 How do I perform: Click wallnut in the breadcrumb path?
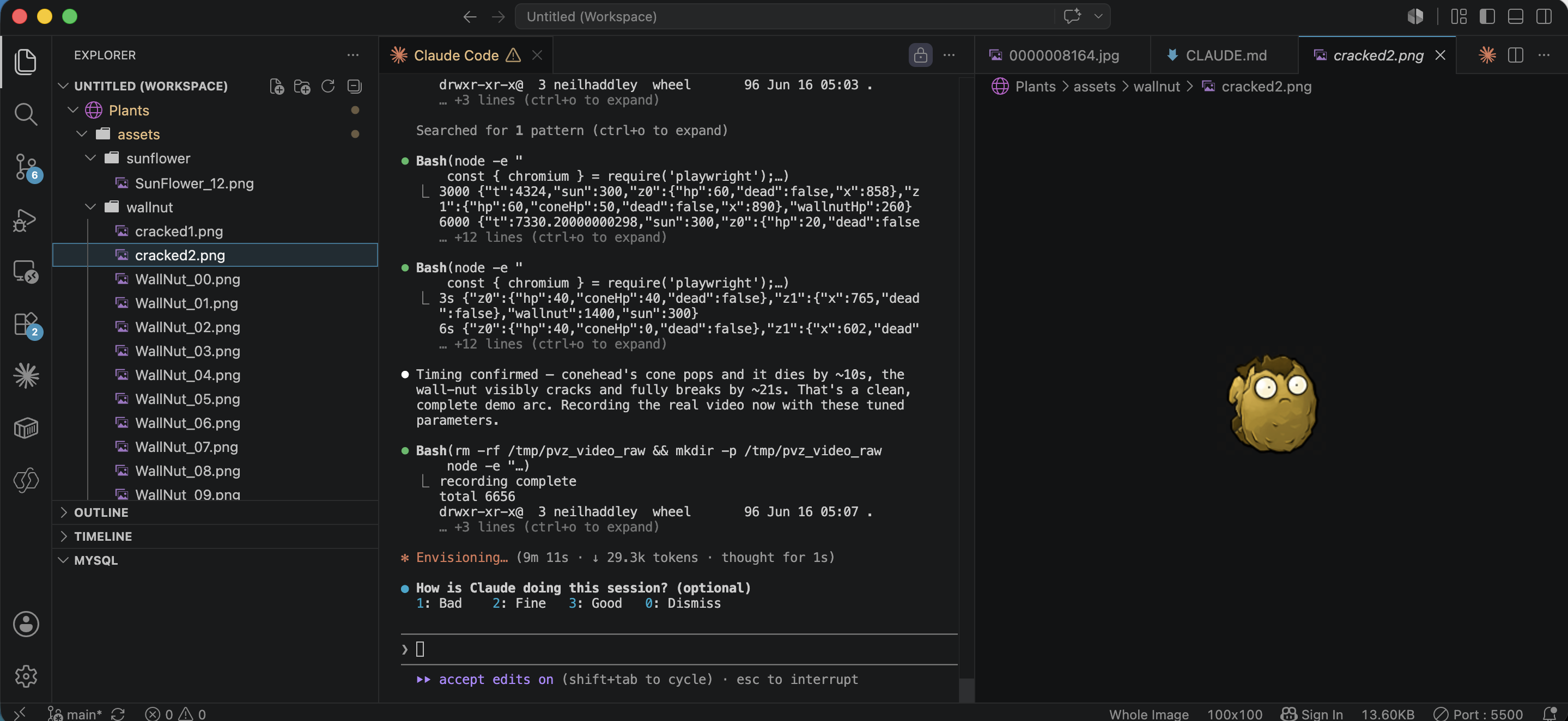pyautogui.click(x=1157, y=87)
